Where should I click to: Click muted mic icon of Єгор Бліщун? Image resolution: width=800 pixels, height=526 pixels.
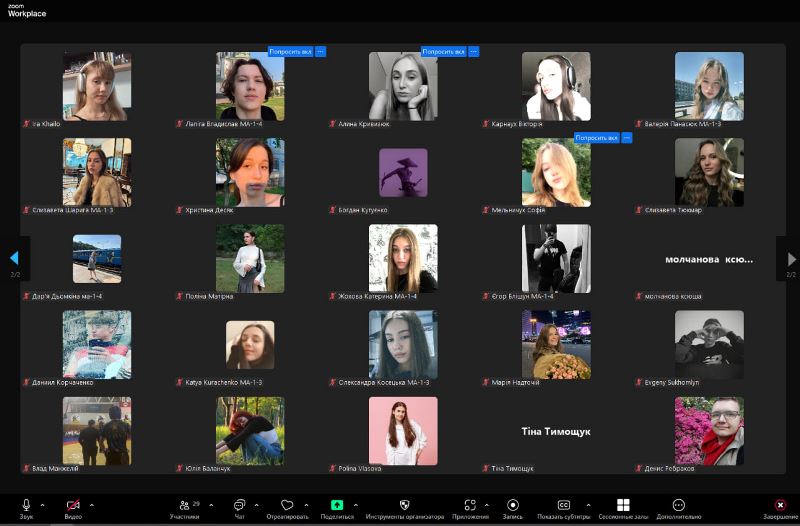pos(485,296)
